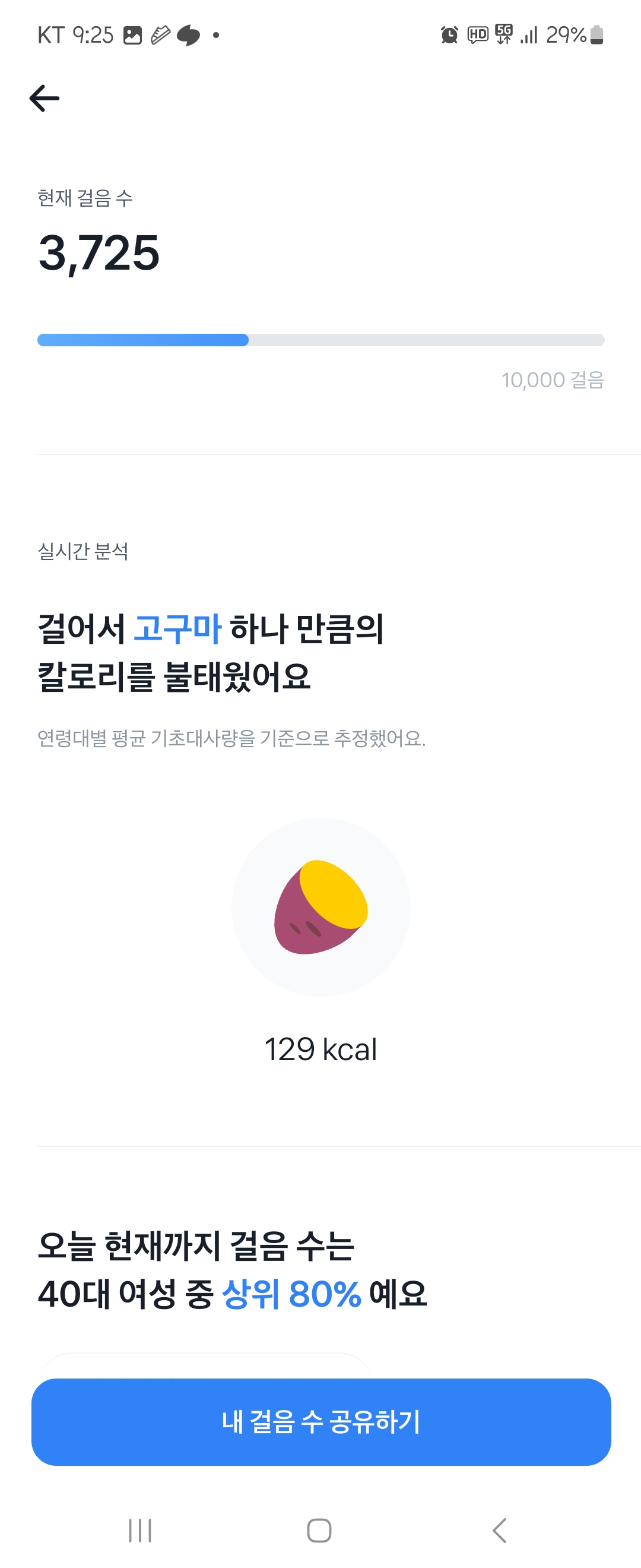Tap the 5G network indicator icon
This screenshot has height=1568, width=641.
(x=503, y=34)
